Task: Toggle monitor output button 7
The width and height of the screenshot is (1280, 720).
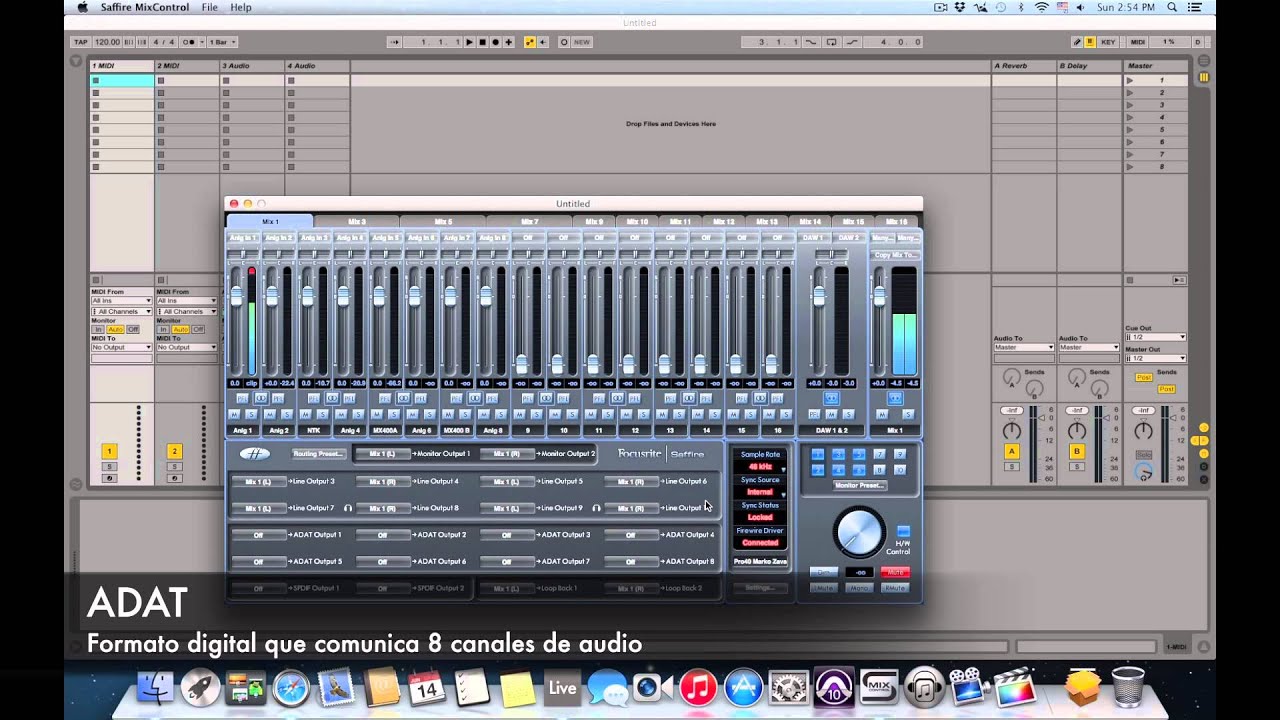Action: (879, 454)
